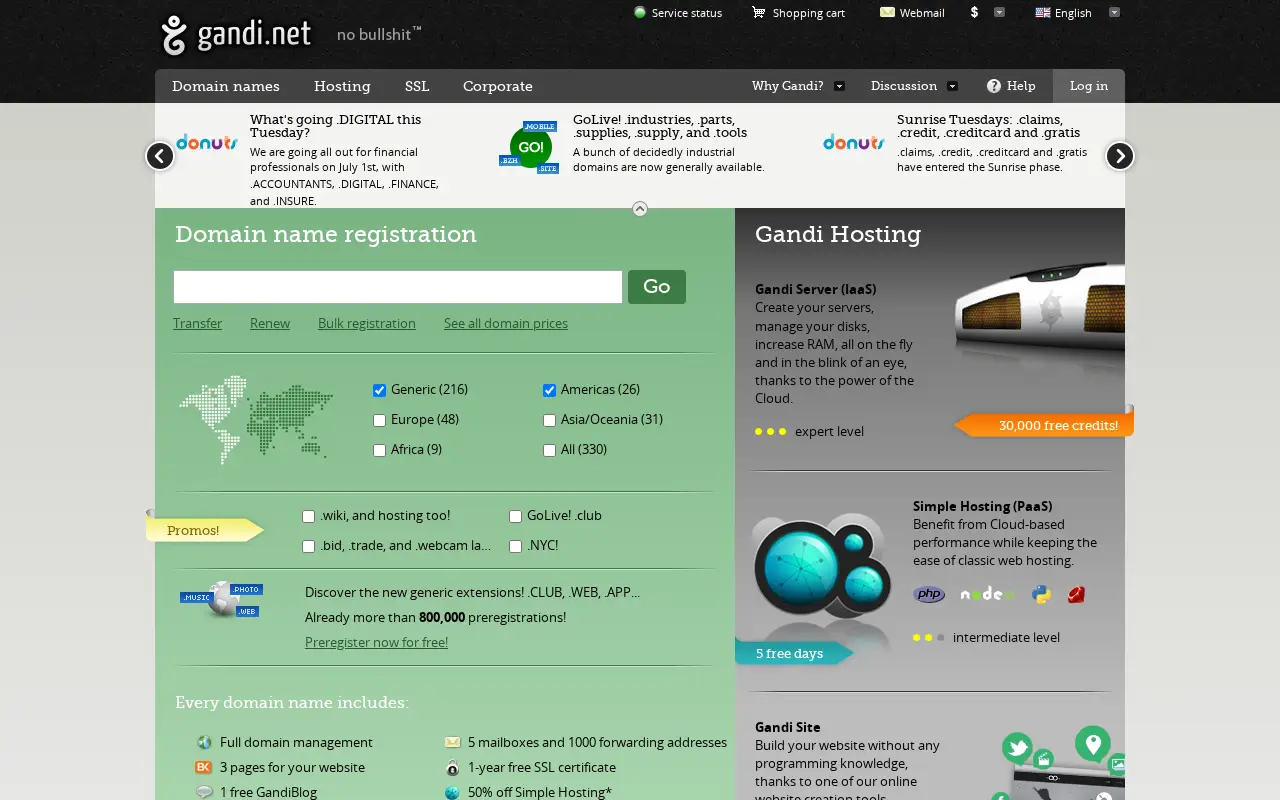Go to previous news slide arrow
This screenshot has width=1280, height=800.
pos(160,156)
